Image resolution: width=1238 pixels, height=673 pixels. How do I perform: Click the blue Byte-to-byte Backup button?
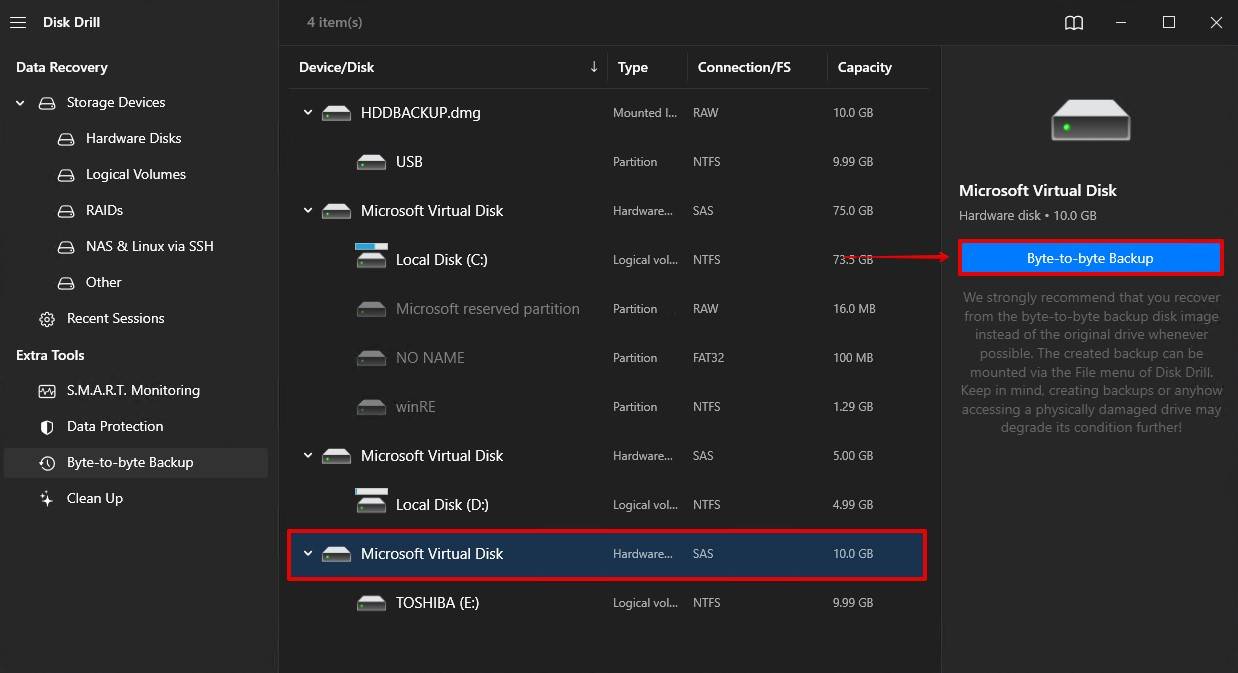tap(1090, 258)
